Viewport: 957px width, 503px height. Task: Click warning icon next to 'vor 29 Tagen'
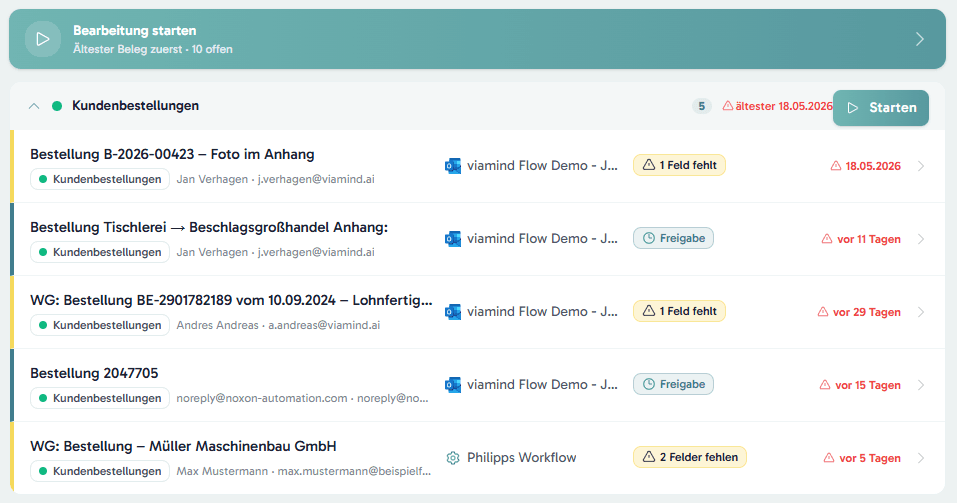click(823, 312)
